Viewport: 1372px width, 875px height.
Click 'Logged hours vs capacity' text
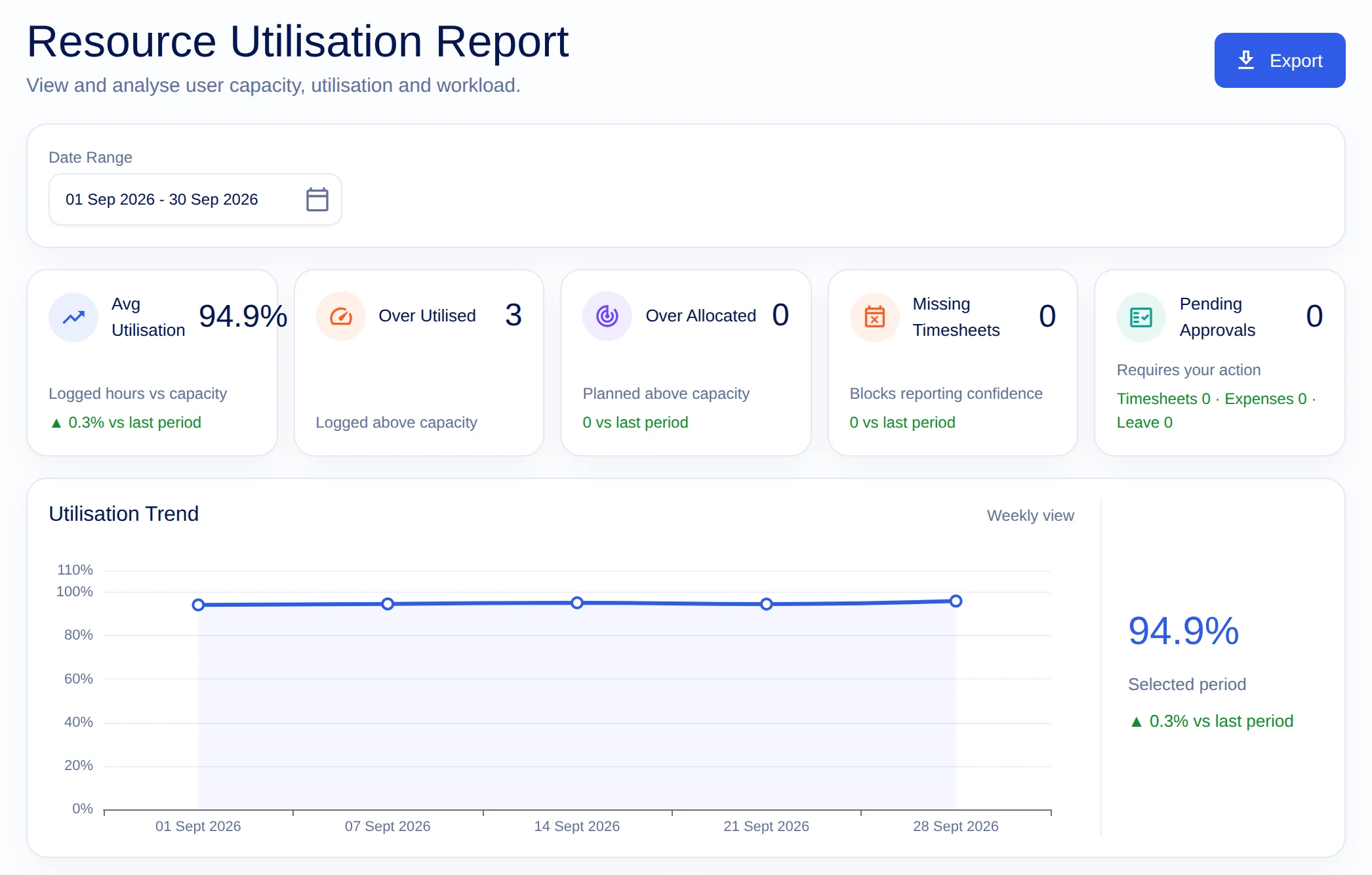(x=138, y=394)
